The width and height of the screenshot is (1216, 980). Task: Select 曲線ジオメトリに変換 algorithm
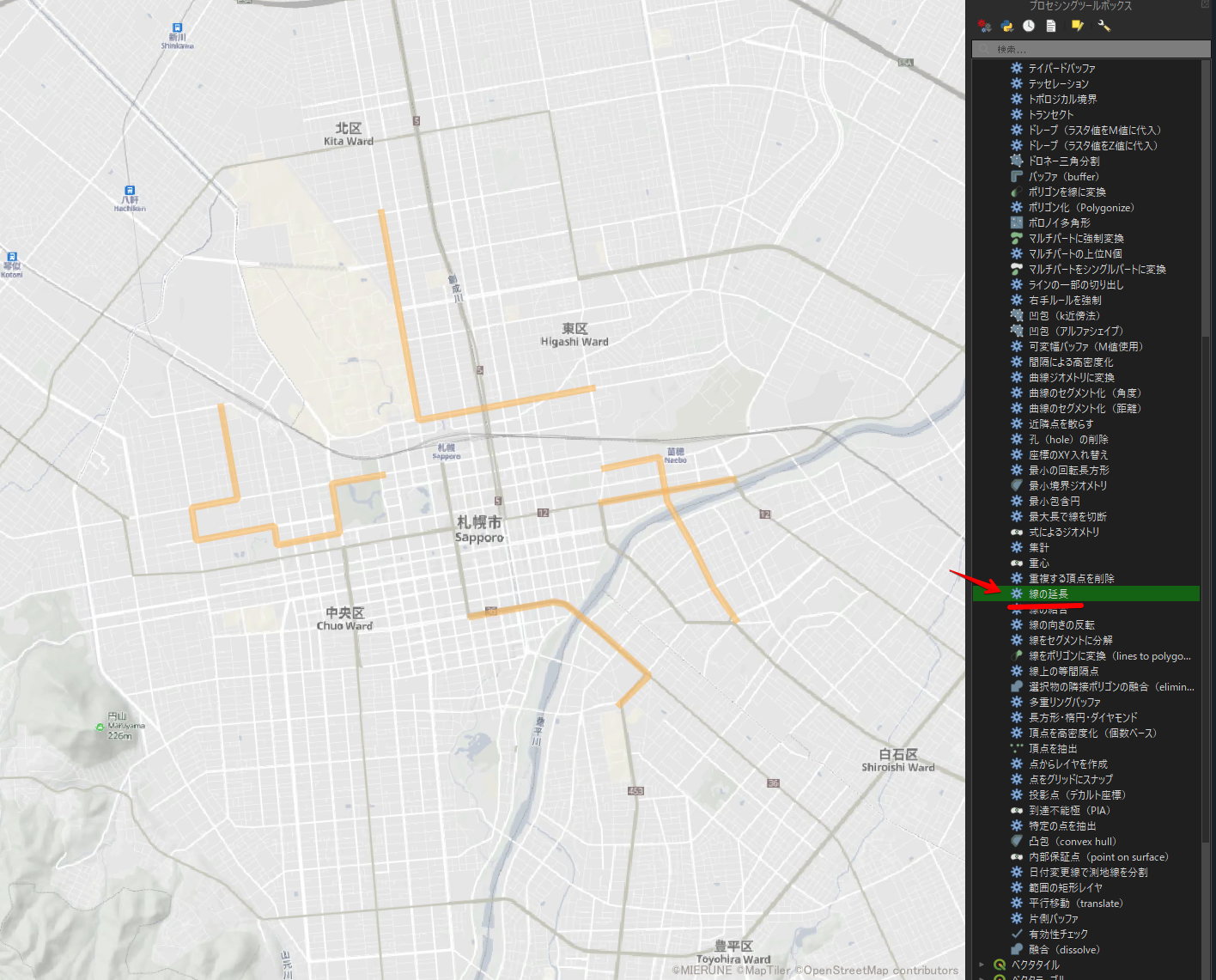1073,378
